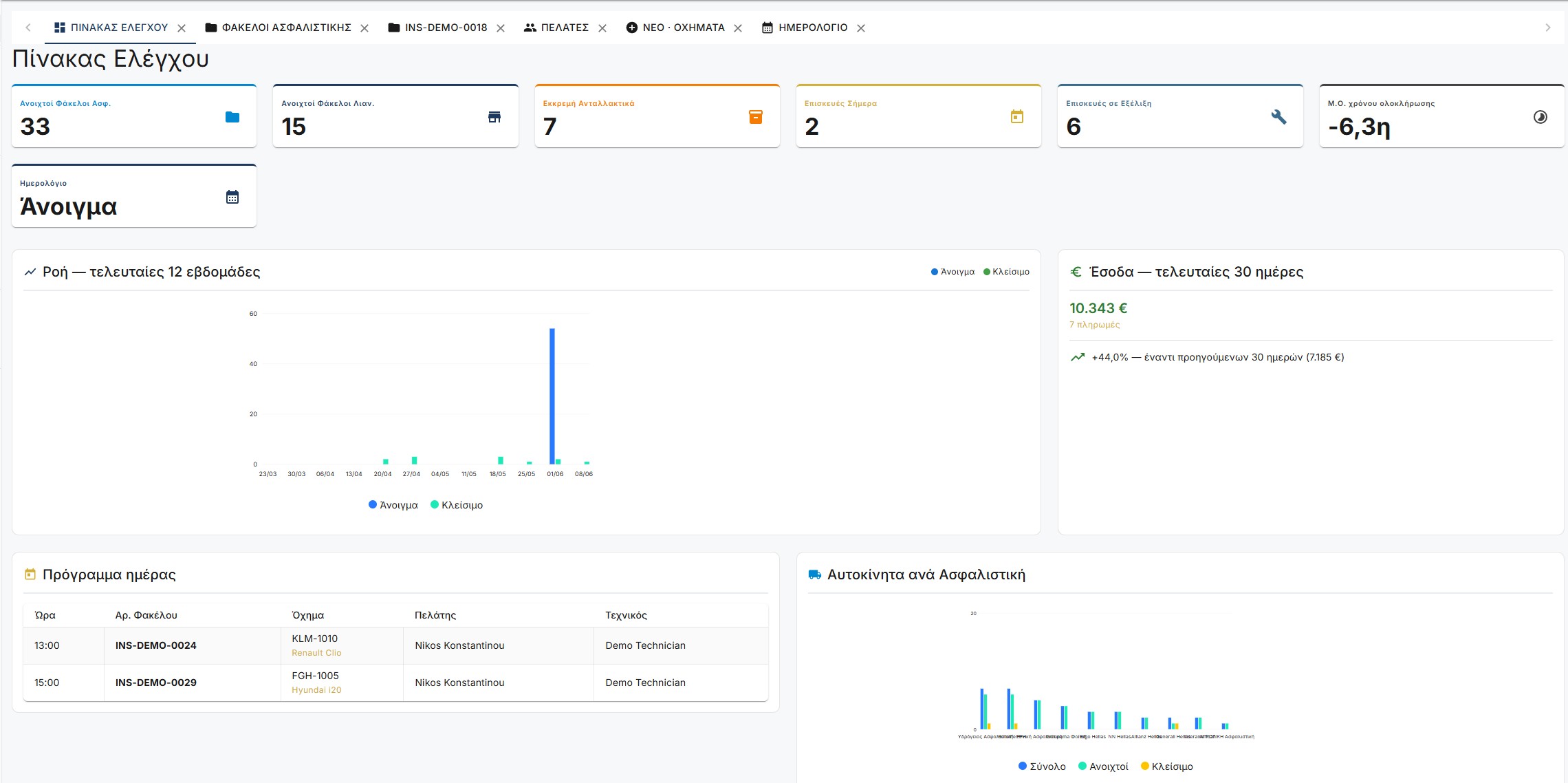Screen dimensions: 1568x783
Task: Click the tall blue 01/06 bar in chart
Action: pyautogui.click(x=552, y=396)
